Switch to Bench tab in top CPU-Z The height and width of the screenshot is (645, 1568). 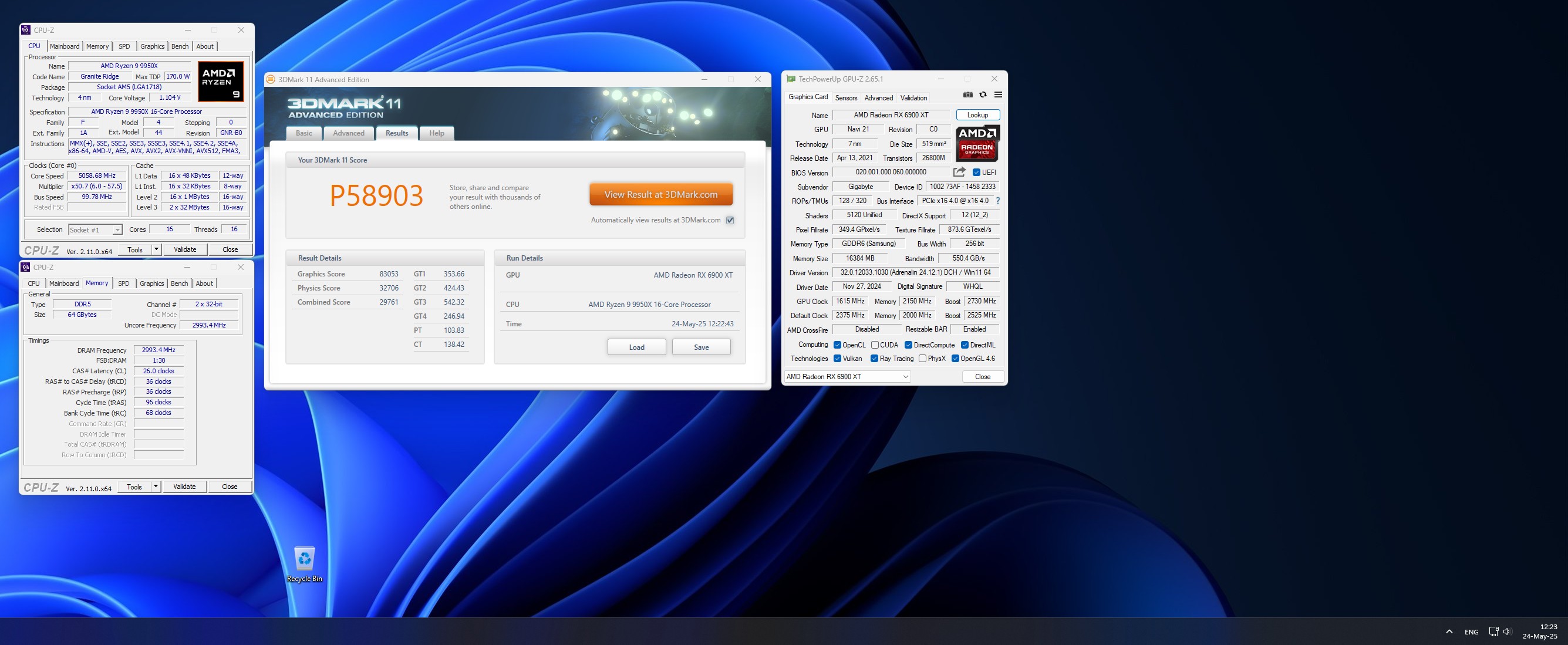(x=180, y=46)
